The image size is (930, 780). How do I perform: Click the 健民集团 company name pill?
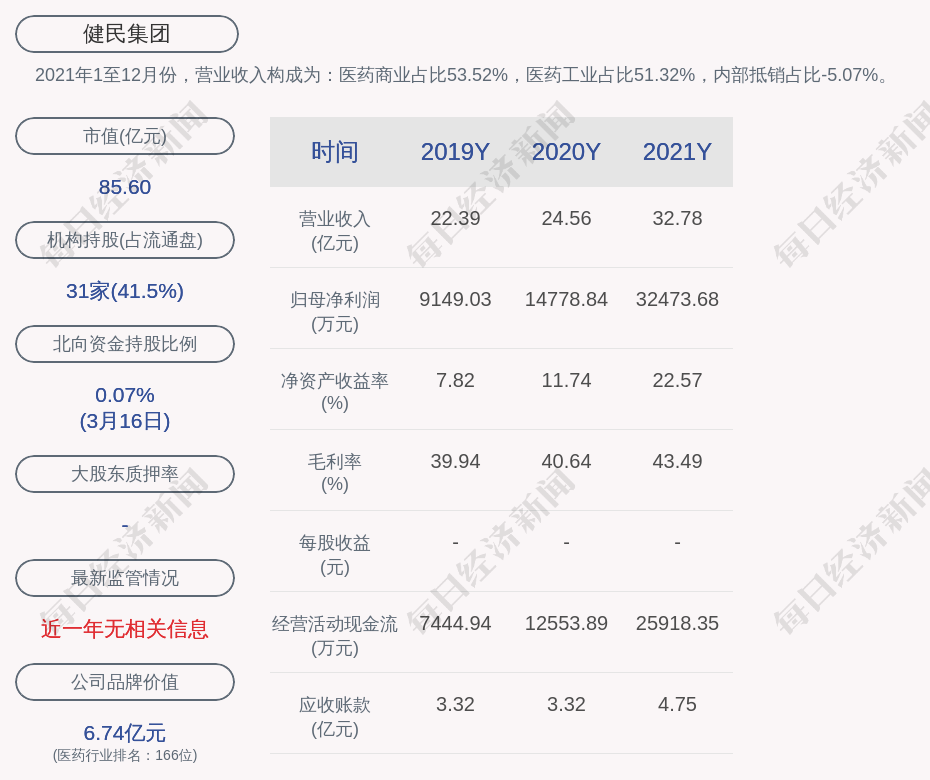point(127,34)
